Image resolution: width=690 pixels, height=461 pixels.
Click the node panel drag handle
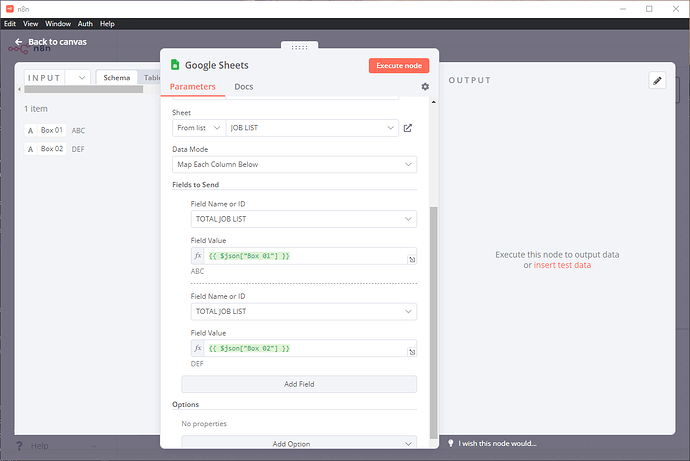click(x=299, y=47)
